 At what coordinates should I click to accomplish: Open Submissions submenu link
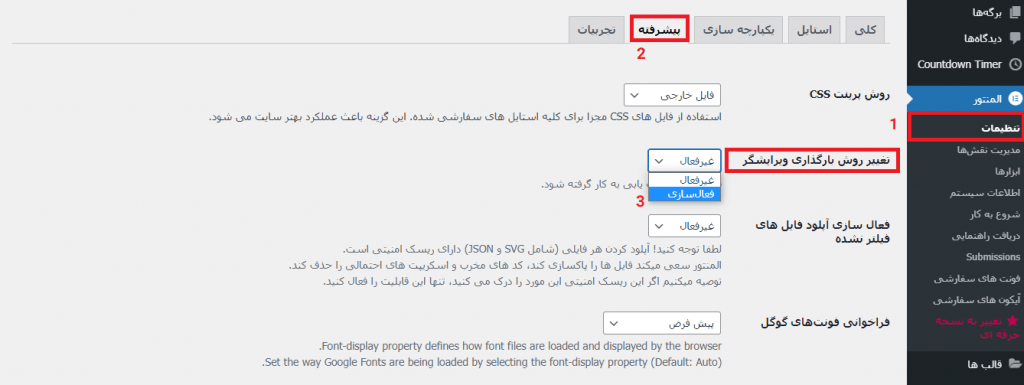click(x=993, y=257)
